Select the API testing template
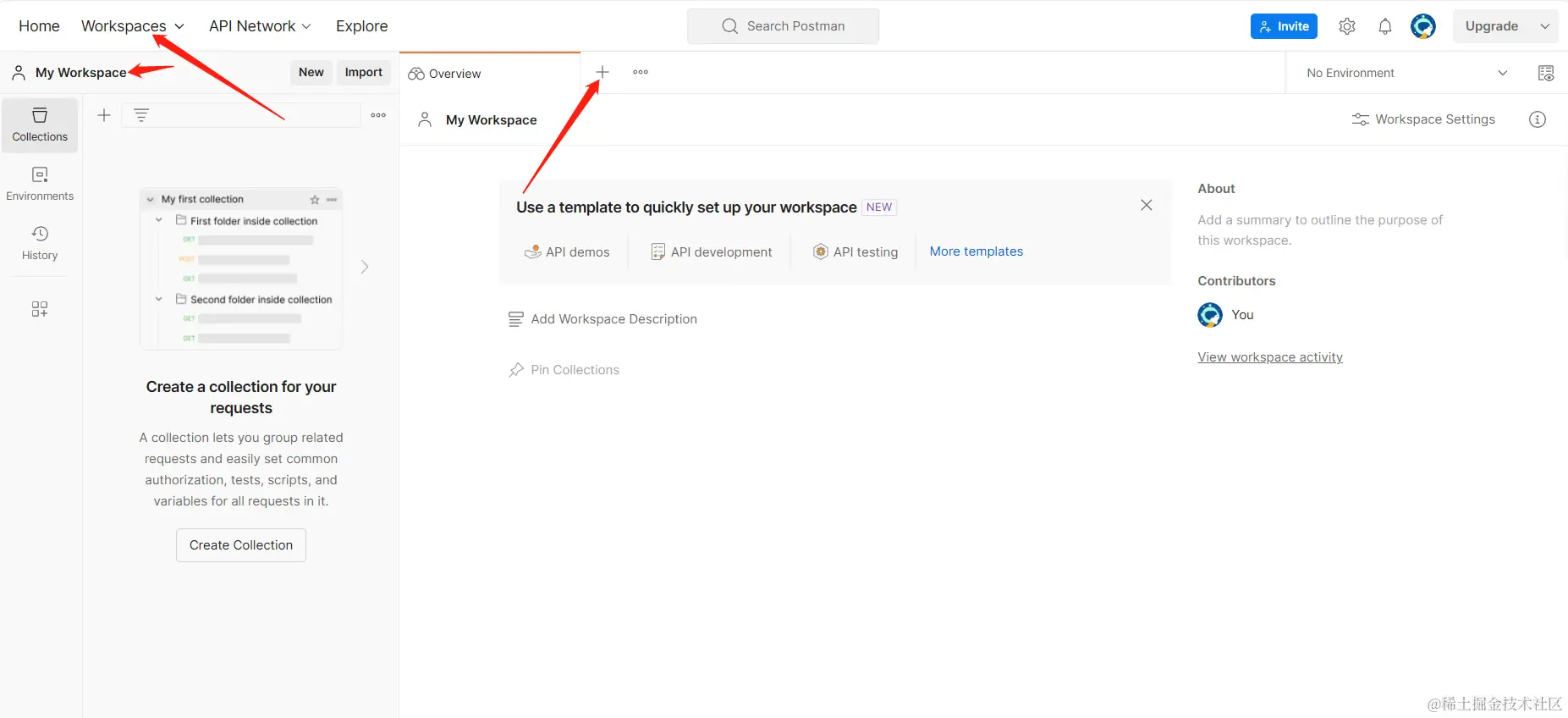The image size is (1568, 718). click(x=856, y=251)
